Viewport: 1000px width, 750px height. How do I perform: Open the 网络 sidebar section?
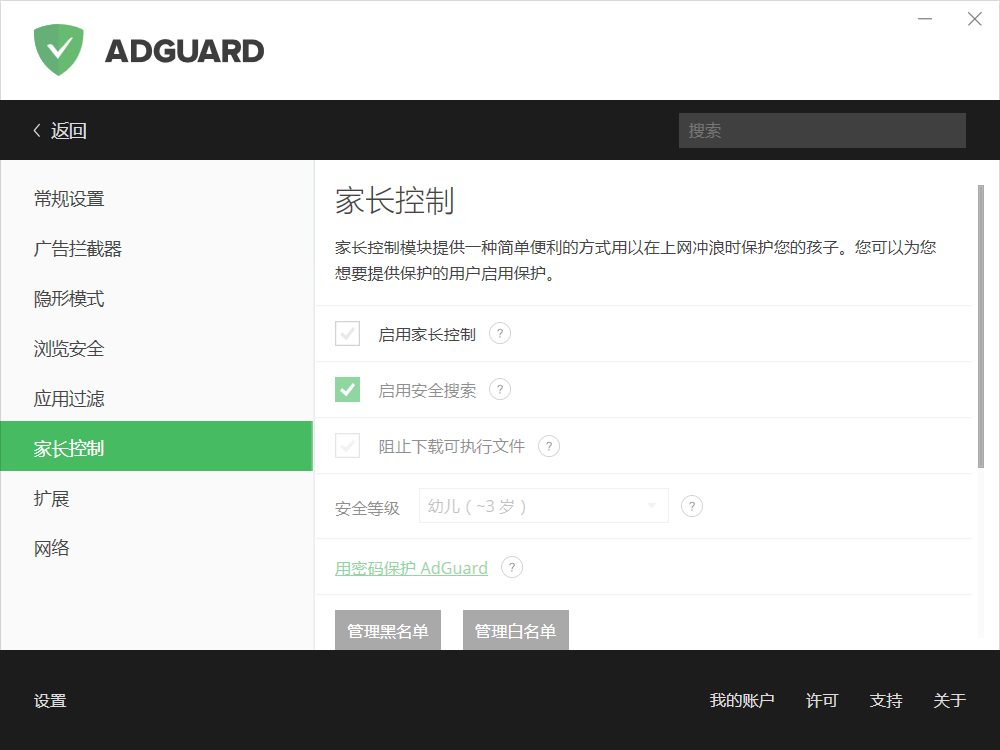(156, 548)
